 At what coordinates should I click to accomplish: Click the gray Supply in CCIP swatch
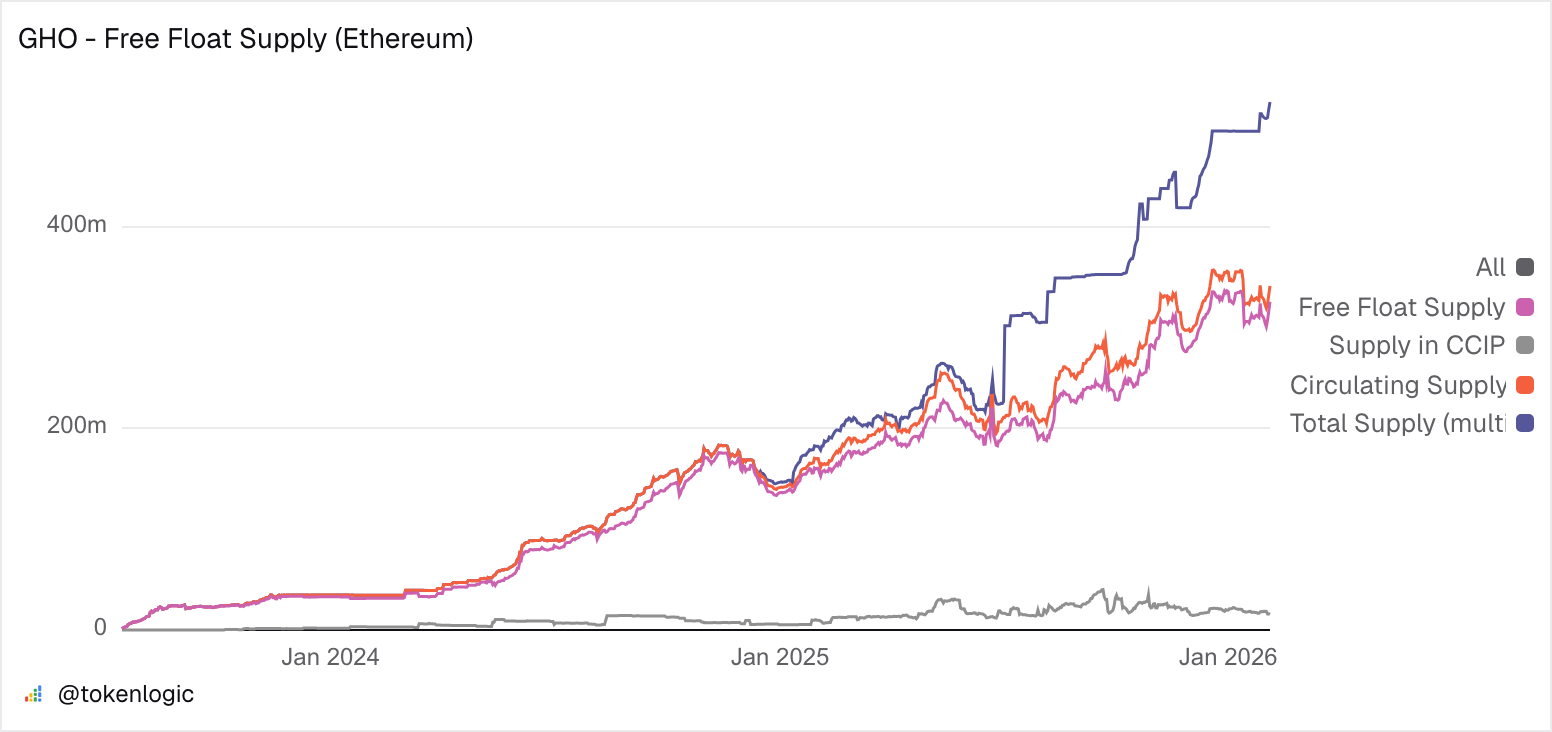tap(1525, 346)
